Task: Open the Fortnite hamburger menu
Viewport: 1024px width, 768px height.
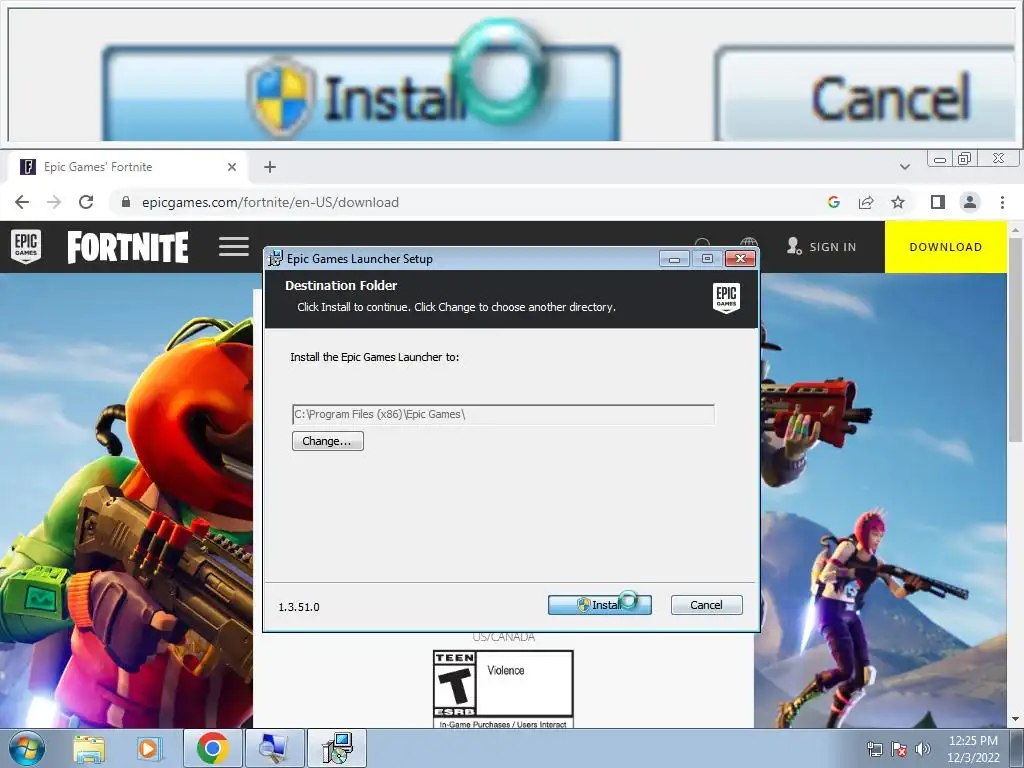Action: [x=234, y=247]
